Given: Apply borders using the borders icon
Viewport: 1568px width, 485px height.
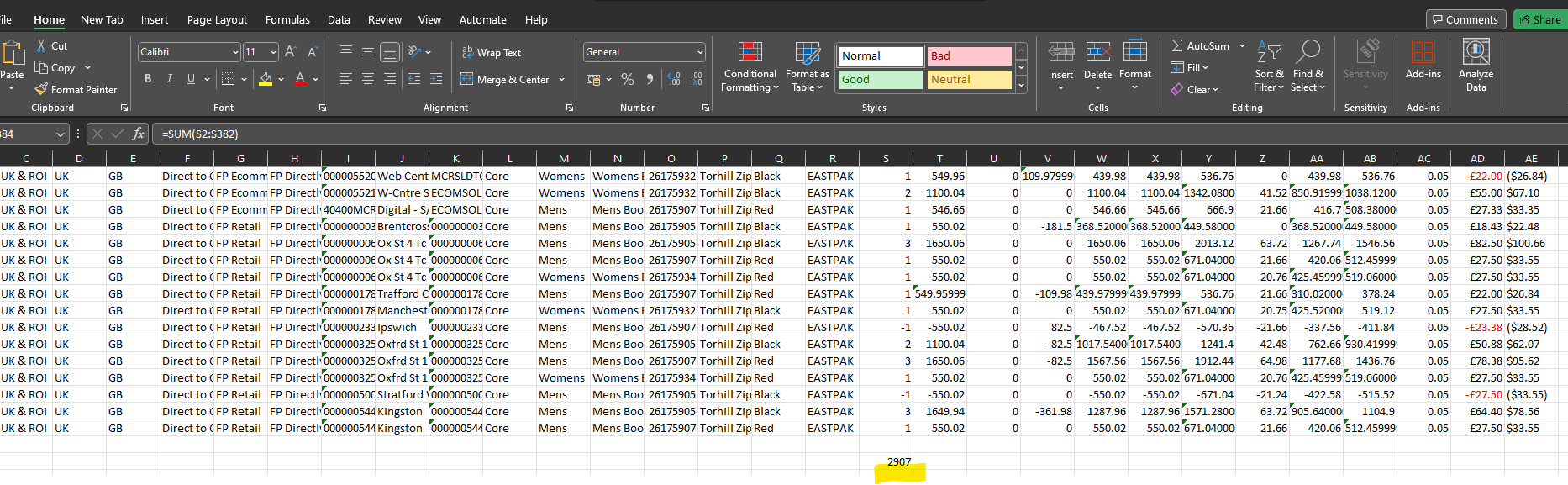Looking at the screenshot, I should (228, 79).
